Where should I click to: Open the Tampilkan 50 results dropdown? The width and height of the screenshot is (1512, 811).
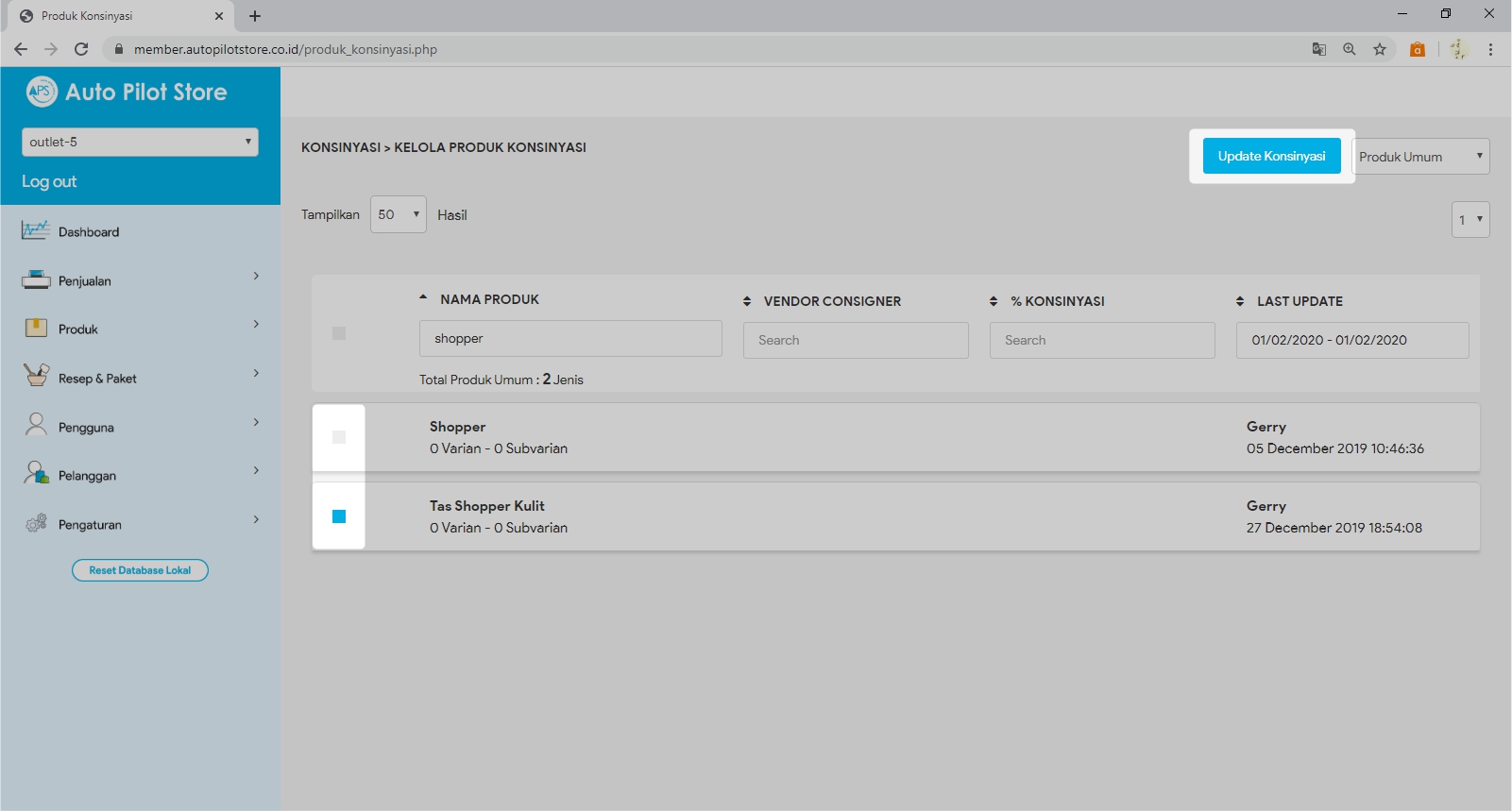click(398, 214)
